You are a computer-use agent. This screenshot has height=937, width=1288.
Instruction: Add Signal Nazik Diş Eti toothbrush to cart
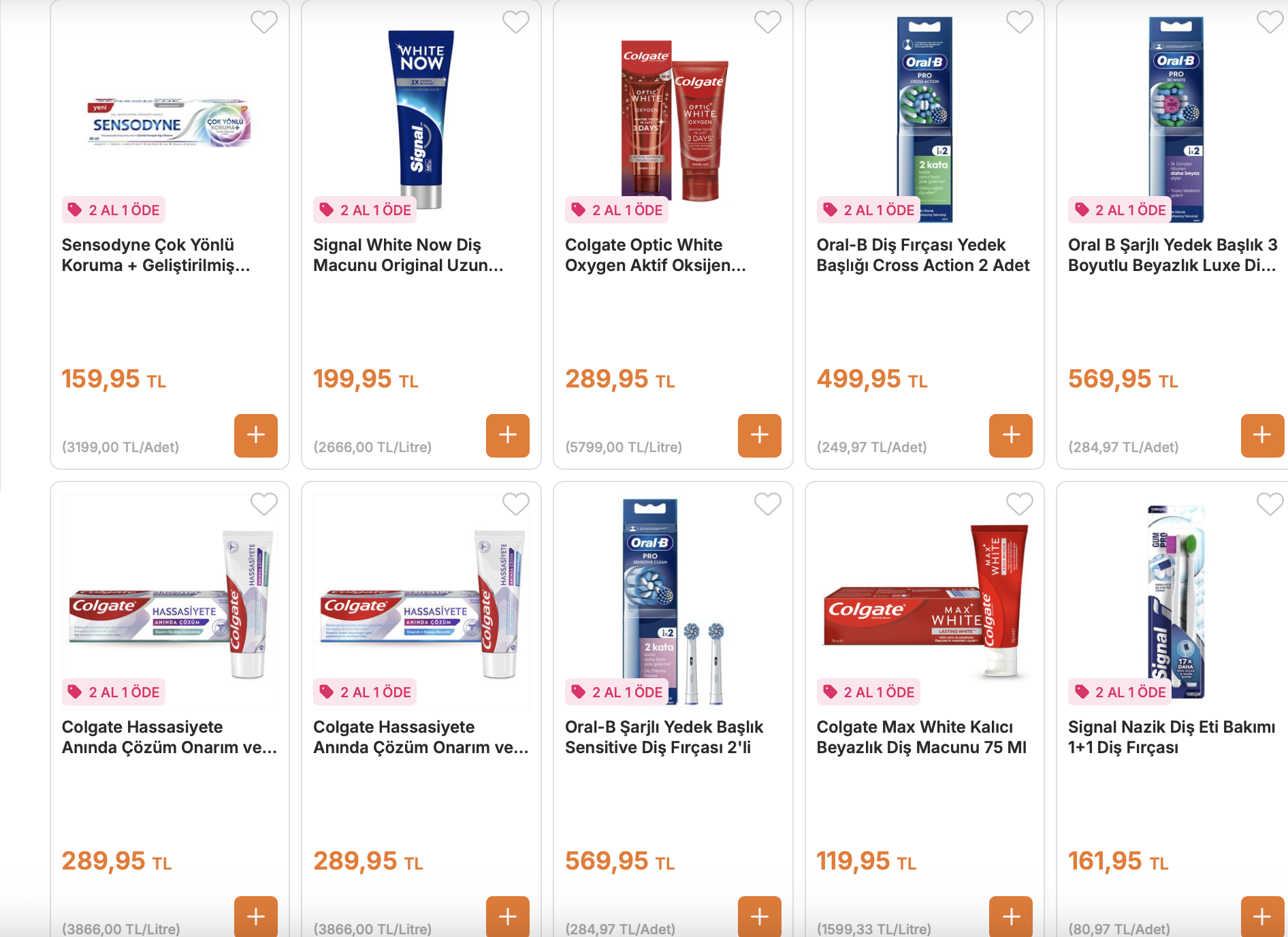pyautogui.click(x=1263, y=917)
